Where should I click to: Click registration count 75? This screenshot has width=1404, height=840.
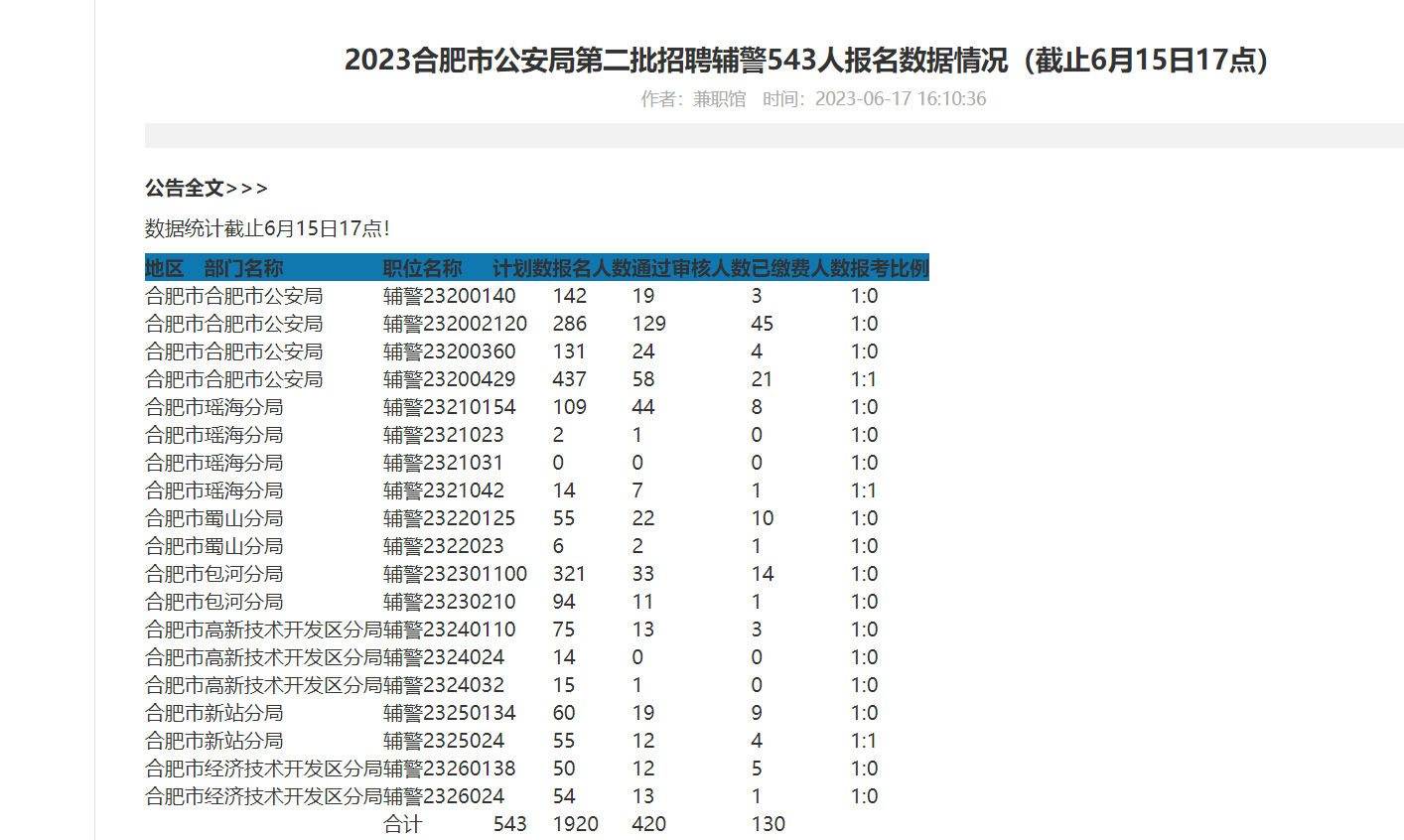click(x=564, y=630)
